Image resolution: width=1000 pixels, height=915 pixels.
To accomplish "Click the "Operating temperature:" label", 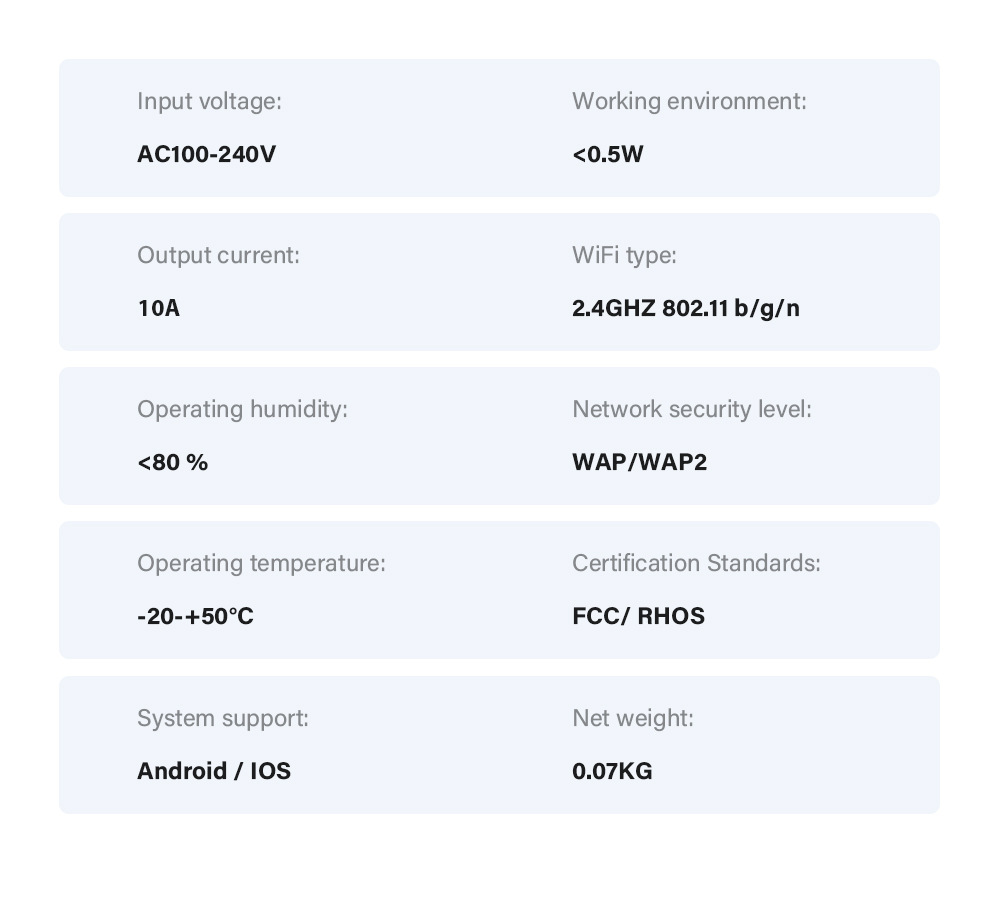I will click(261, 563).
